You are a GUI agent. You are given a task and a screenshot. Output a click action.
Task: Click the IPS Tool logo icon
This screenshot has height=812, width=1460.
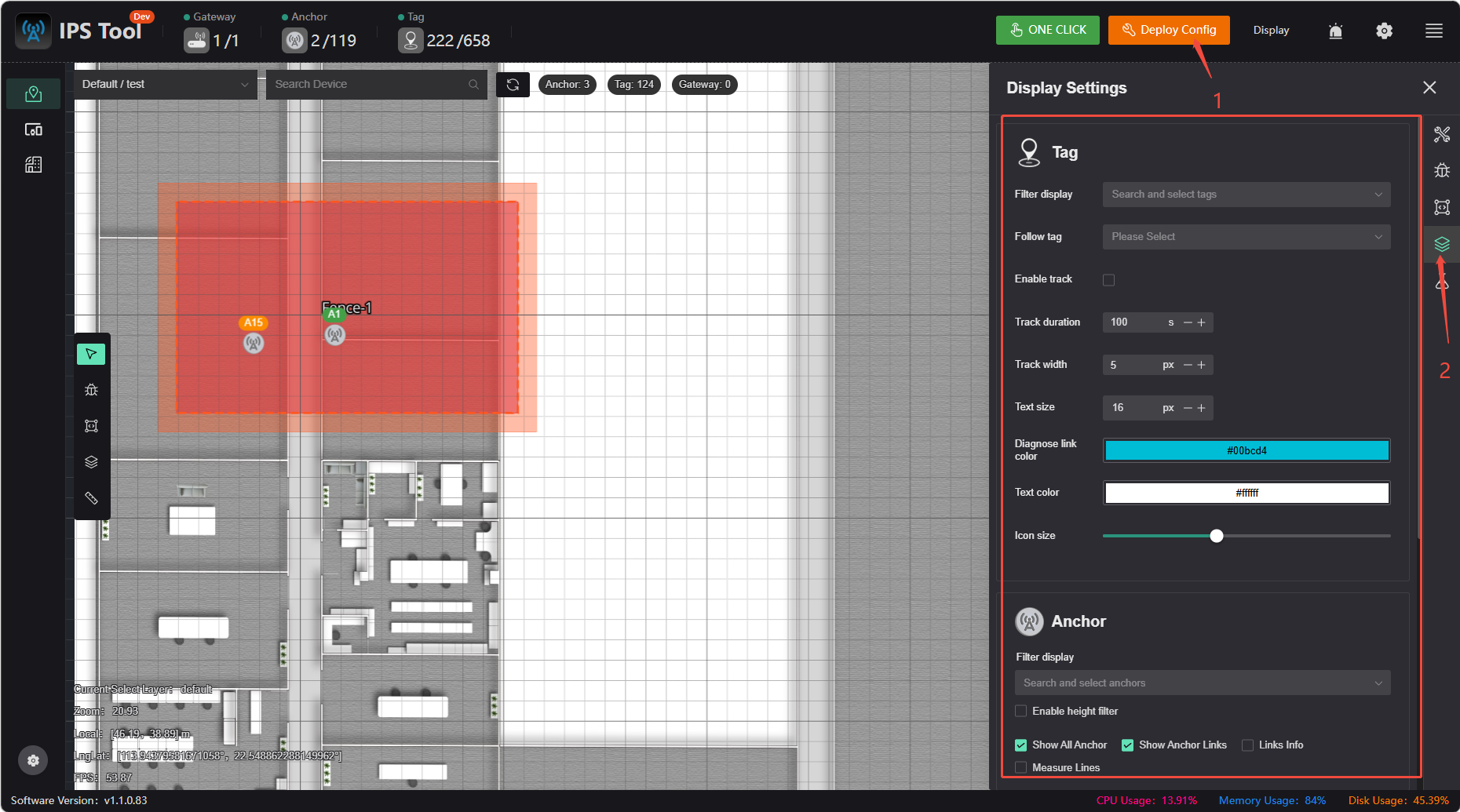[x=33, y=31]
